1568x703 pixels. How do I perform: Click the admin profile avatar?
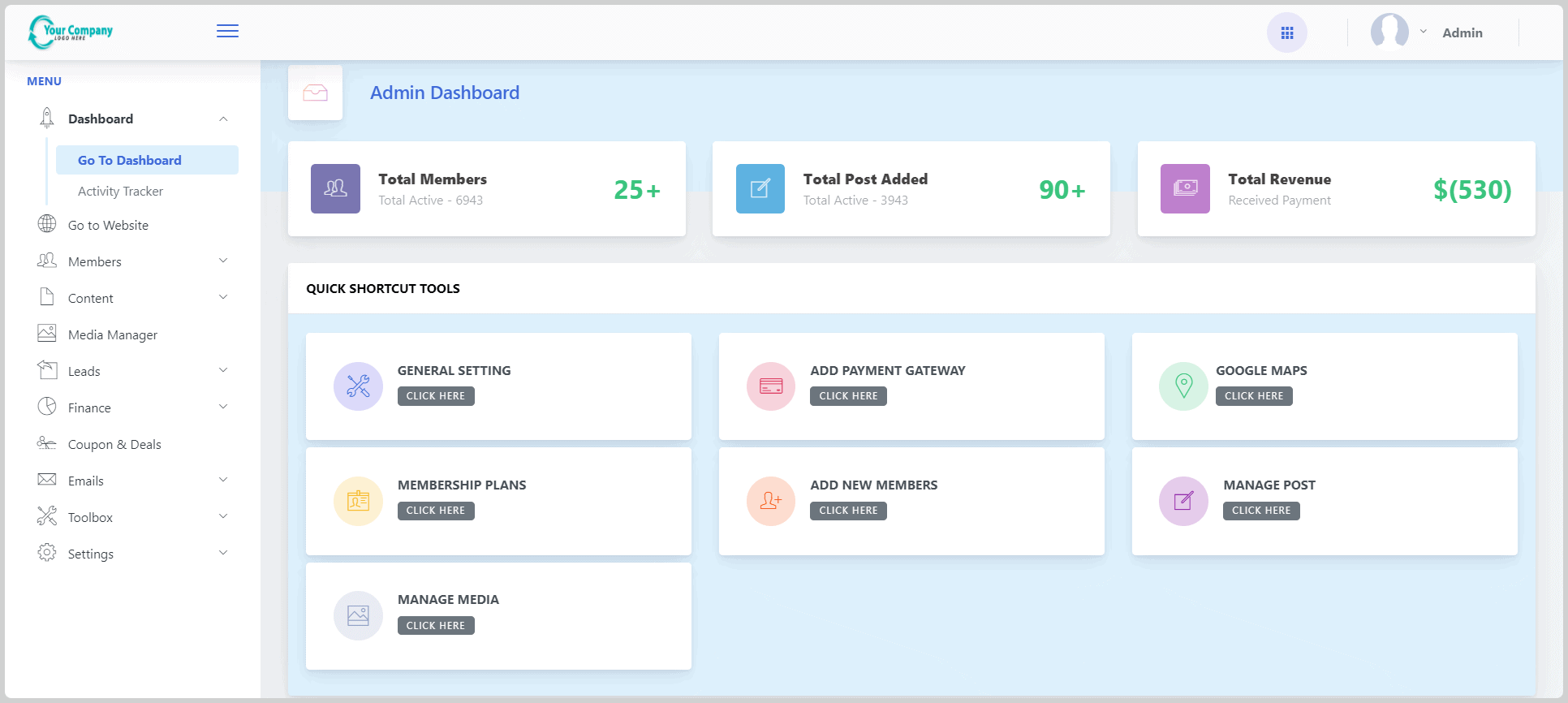pyautogui.click(x=1389, y=32)
